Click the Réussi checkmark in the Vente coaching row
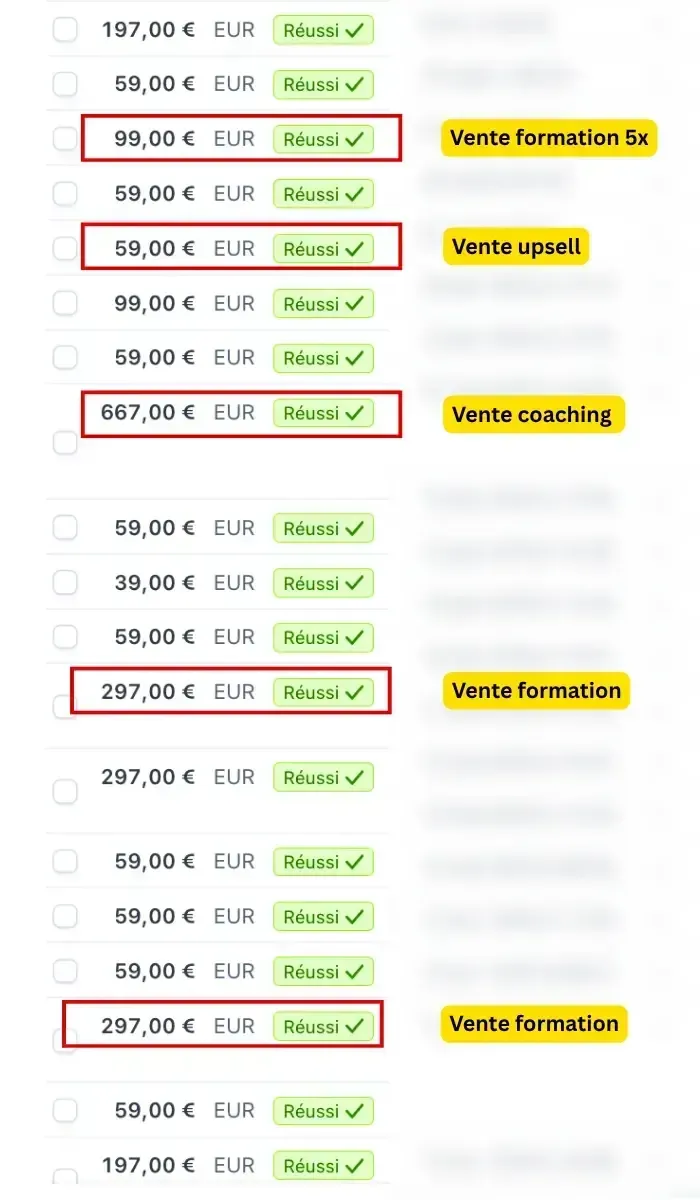 click(354, 413)
